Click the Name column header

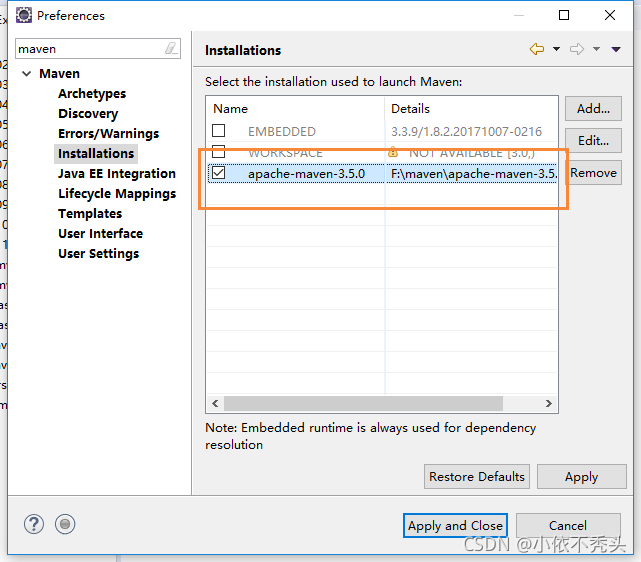pos(296,109)
